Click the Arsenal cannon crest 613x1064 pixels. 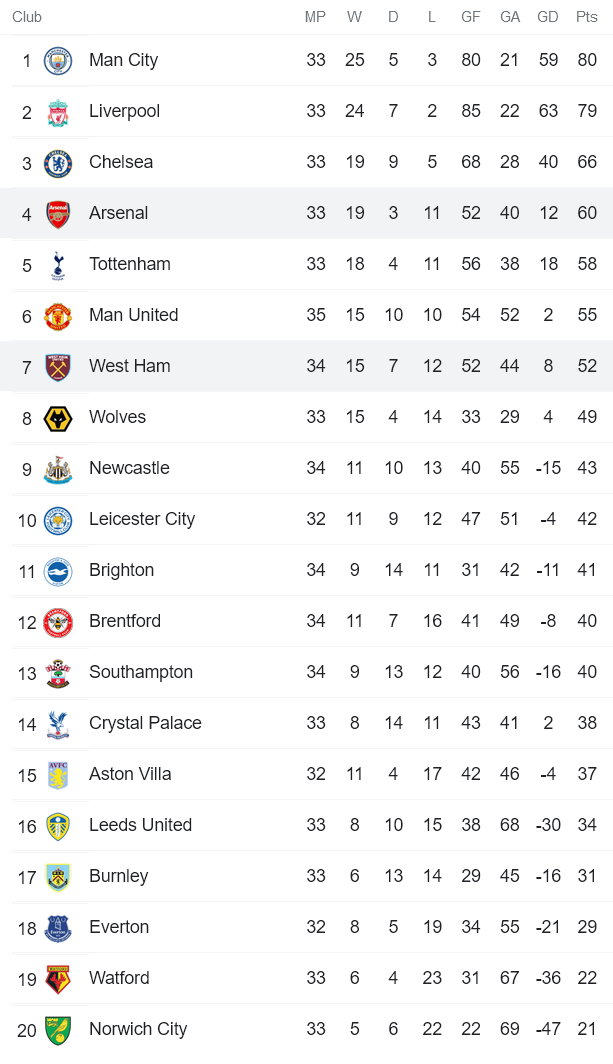(x=58, y=214)
